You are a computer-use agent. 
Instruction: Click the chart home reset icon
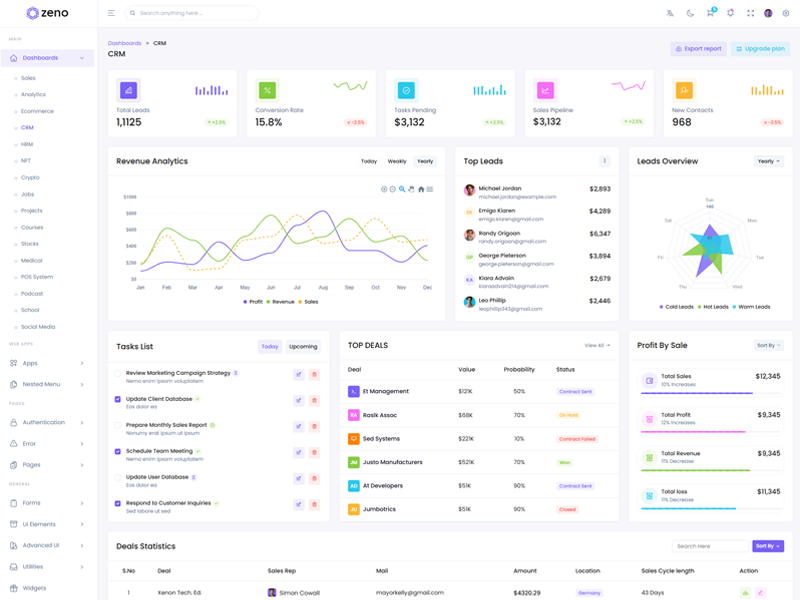coord(421,189)
